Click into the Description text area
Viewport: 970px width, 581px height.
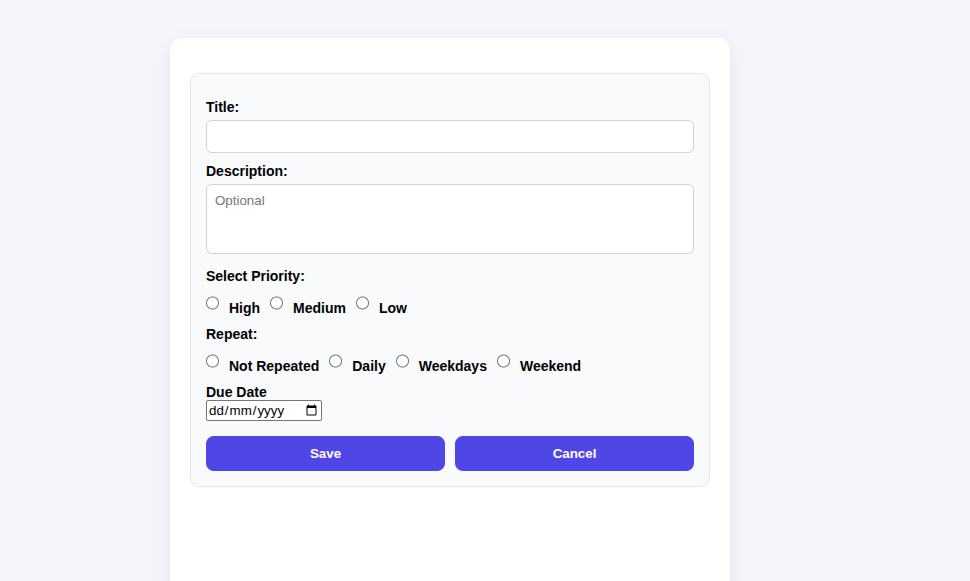pyautogui.click(x=449, y=219)
